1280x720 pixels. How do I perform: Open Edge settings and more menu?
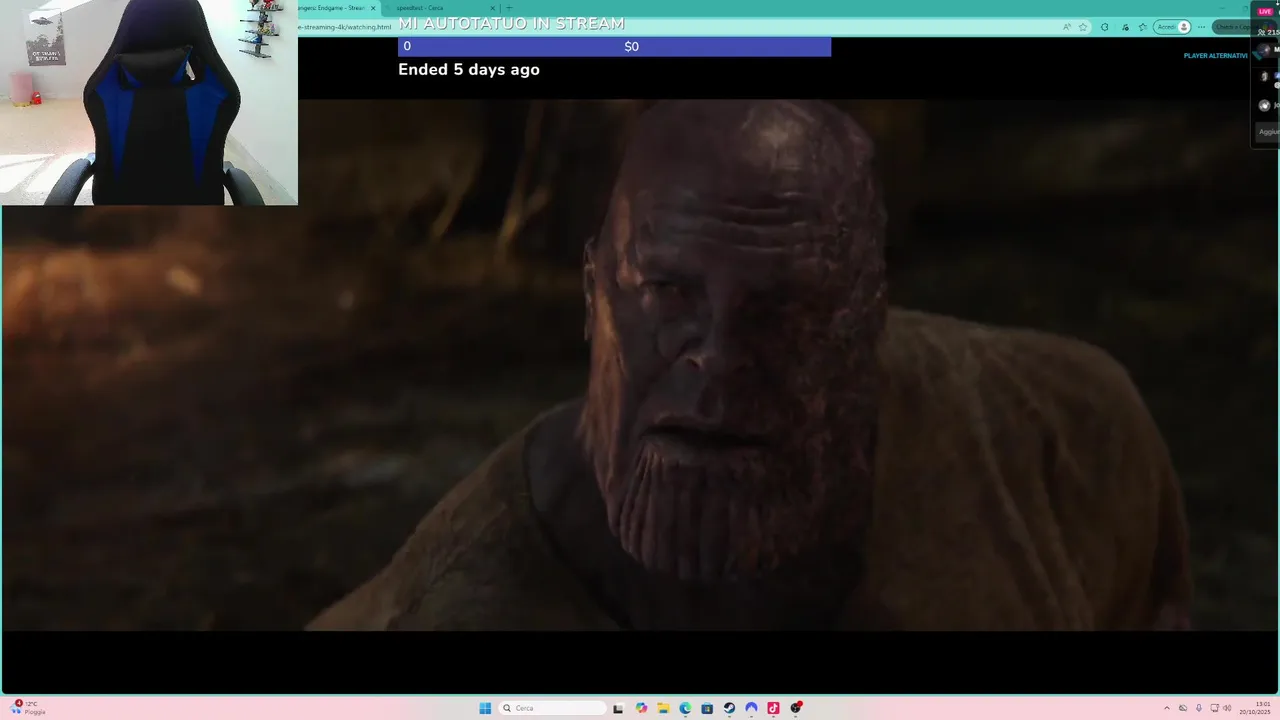(1201, 27)
